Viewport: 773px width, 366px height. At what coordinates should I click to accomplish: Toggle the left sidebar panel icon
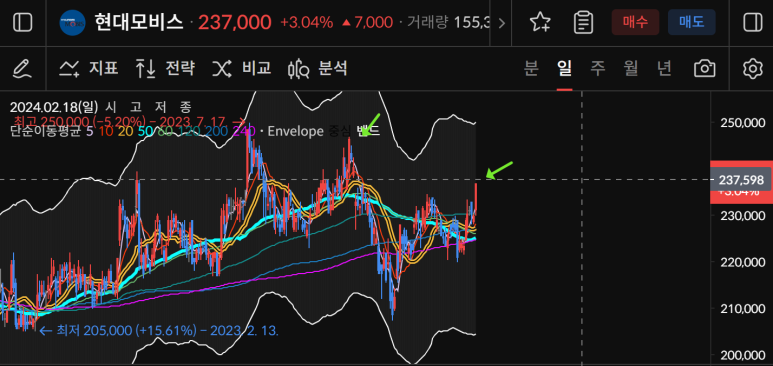[x=23, y=23]
